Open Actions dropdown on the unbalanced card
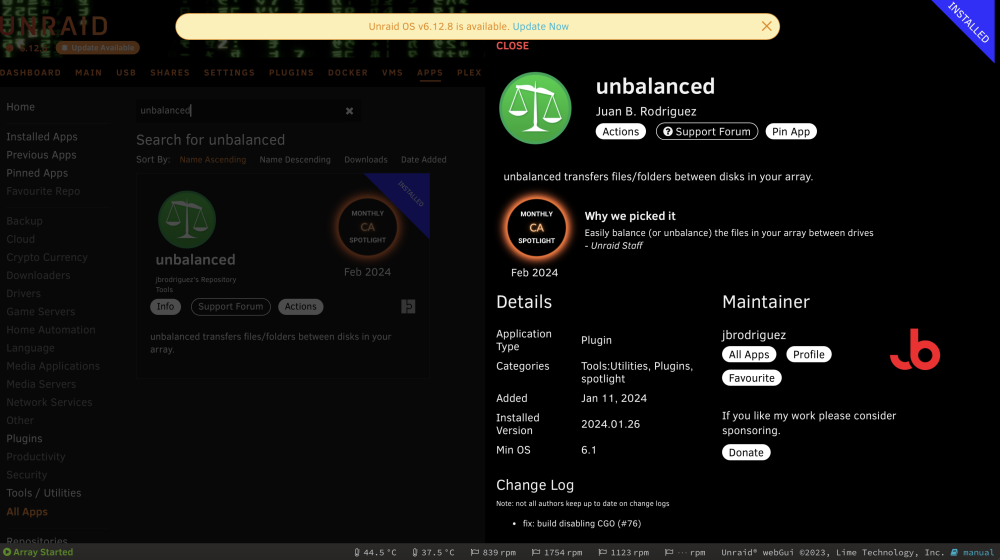The height and width of the screenshot is (560, 1000). 300,307
